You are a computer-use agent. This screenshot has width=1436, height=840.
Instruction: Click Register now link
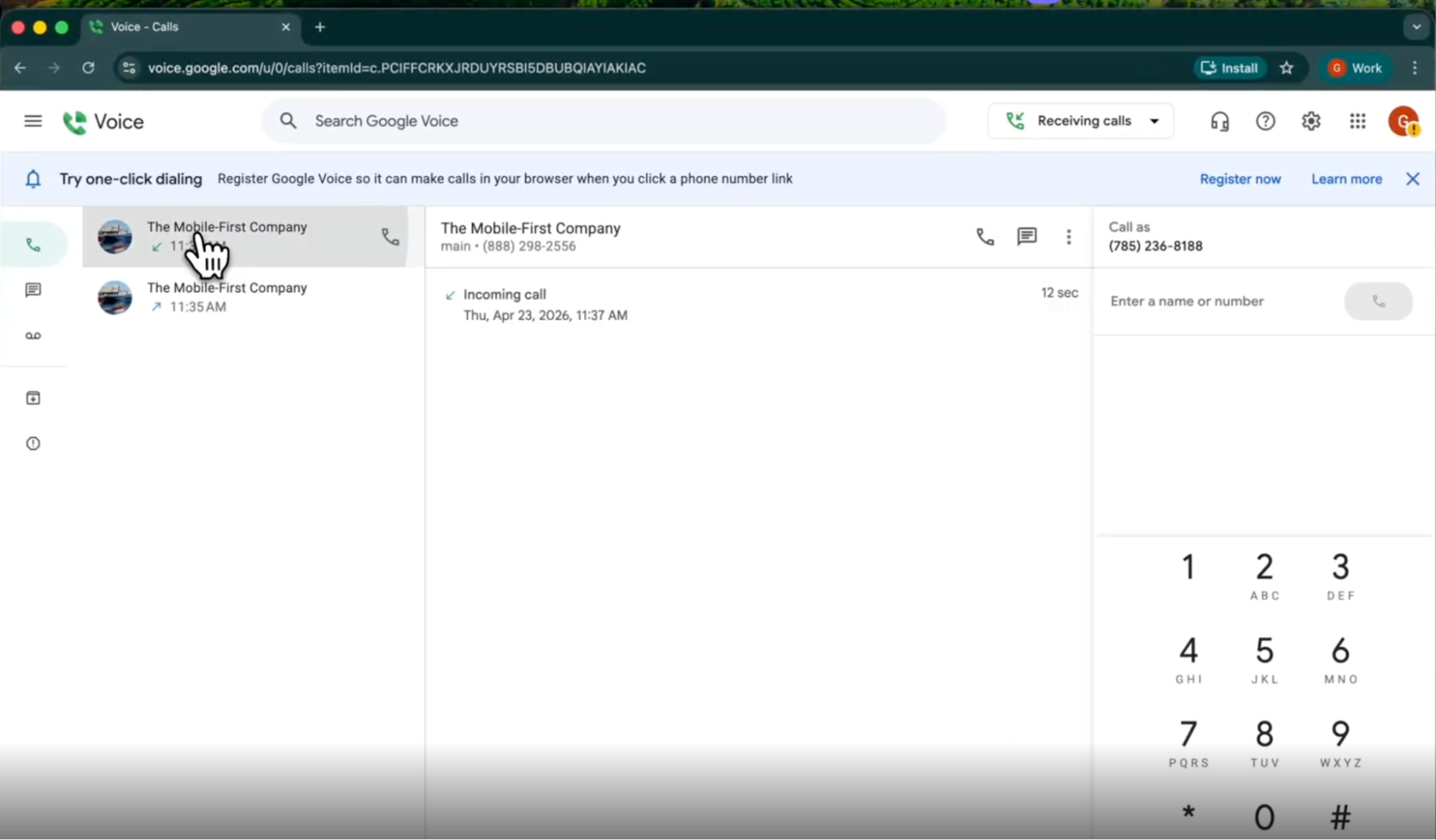pos(1240,179)
